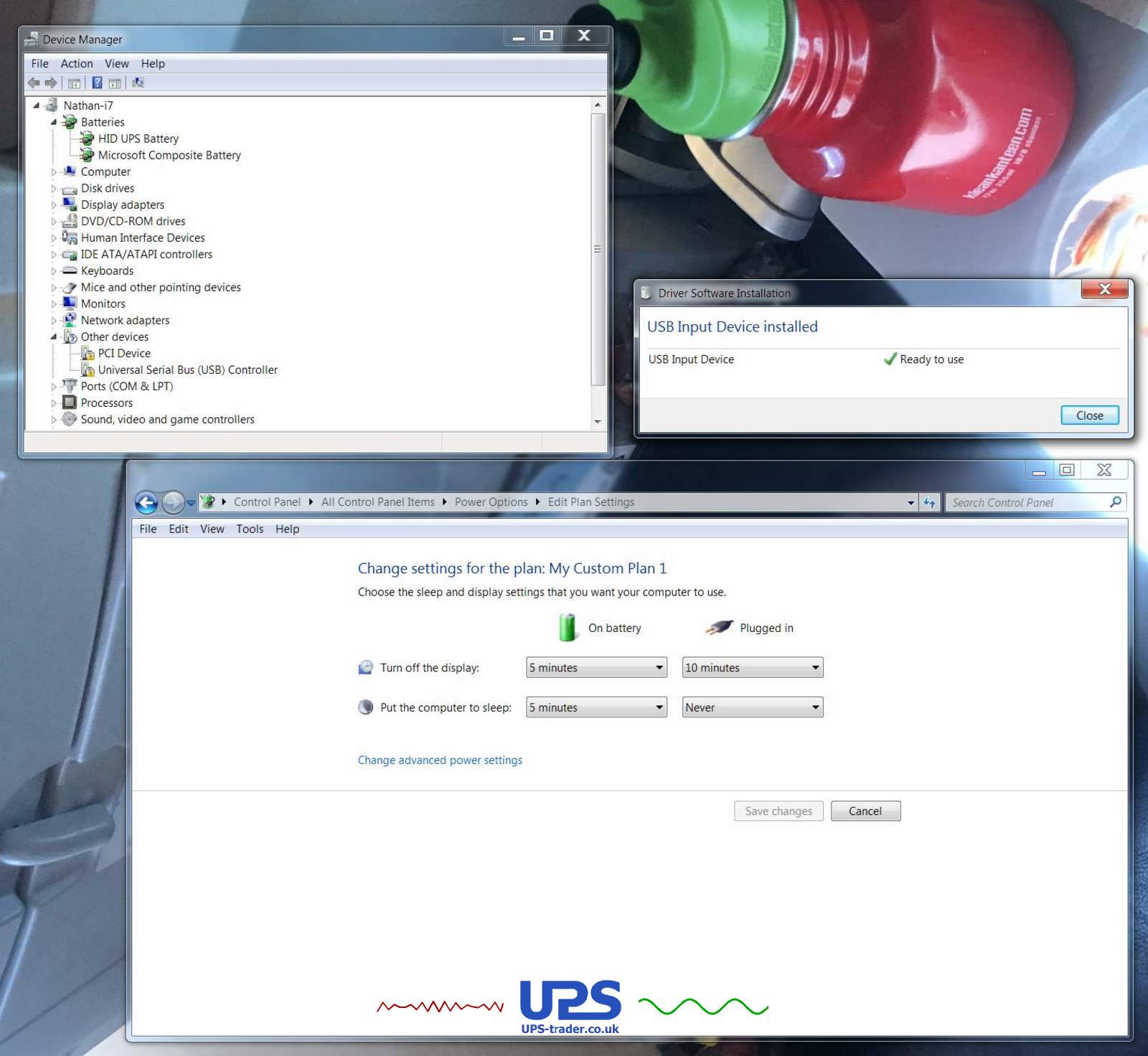Viewport: 1148px width, 1056px height.
Task: Open On battery sleep timeout dropdown
Action: pyautogui.click(x=596, y=707)
